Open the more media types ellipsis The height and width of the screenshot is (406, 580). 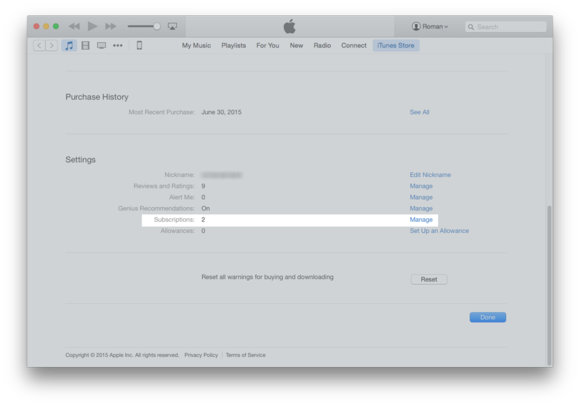coord(118,45)
